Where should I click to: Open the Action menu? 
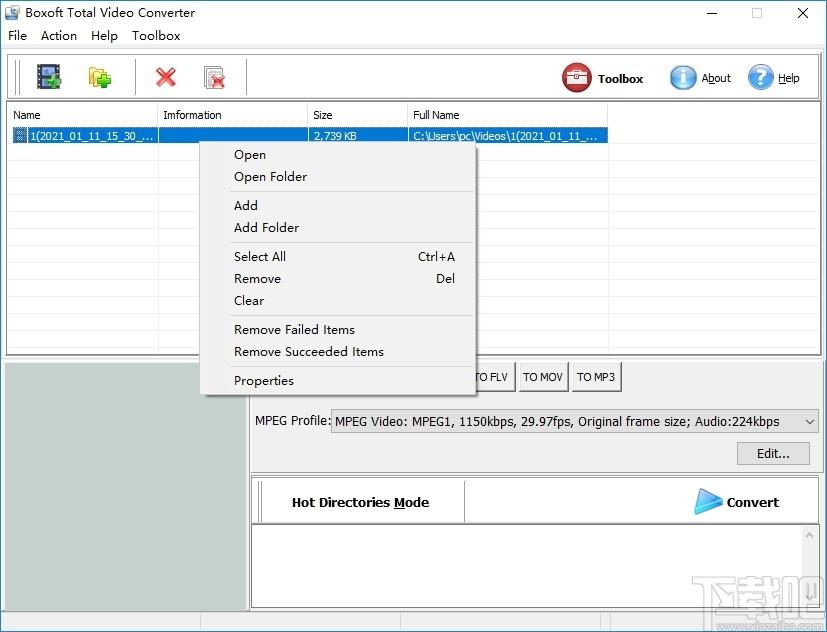[x=59, y=36]
